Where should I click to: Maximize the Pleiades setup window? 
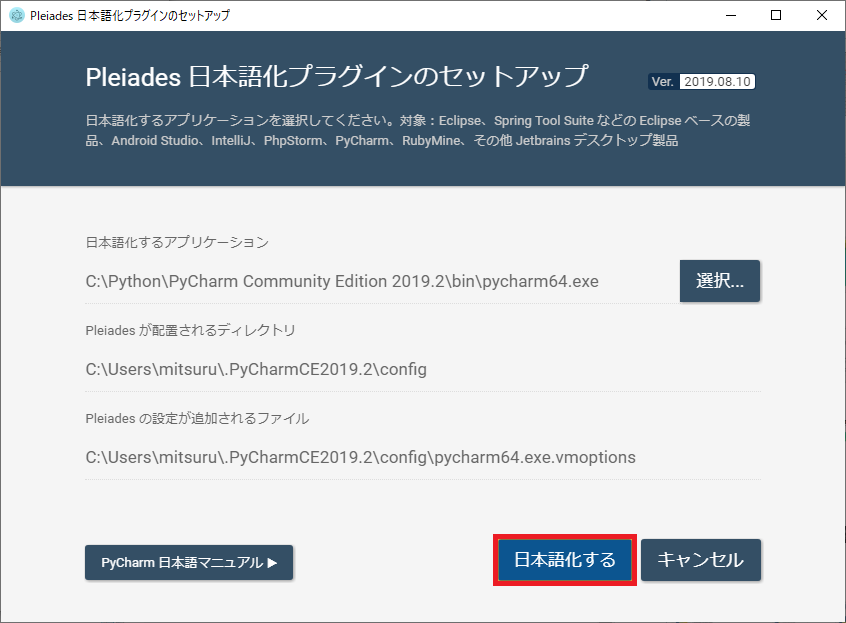[x=776, y=15]
